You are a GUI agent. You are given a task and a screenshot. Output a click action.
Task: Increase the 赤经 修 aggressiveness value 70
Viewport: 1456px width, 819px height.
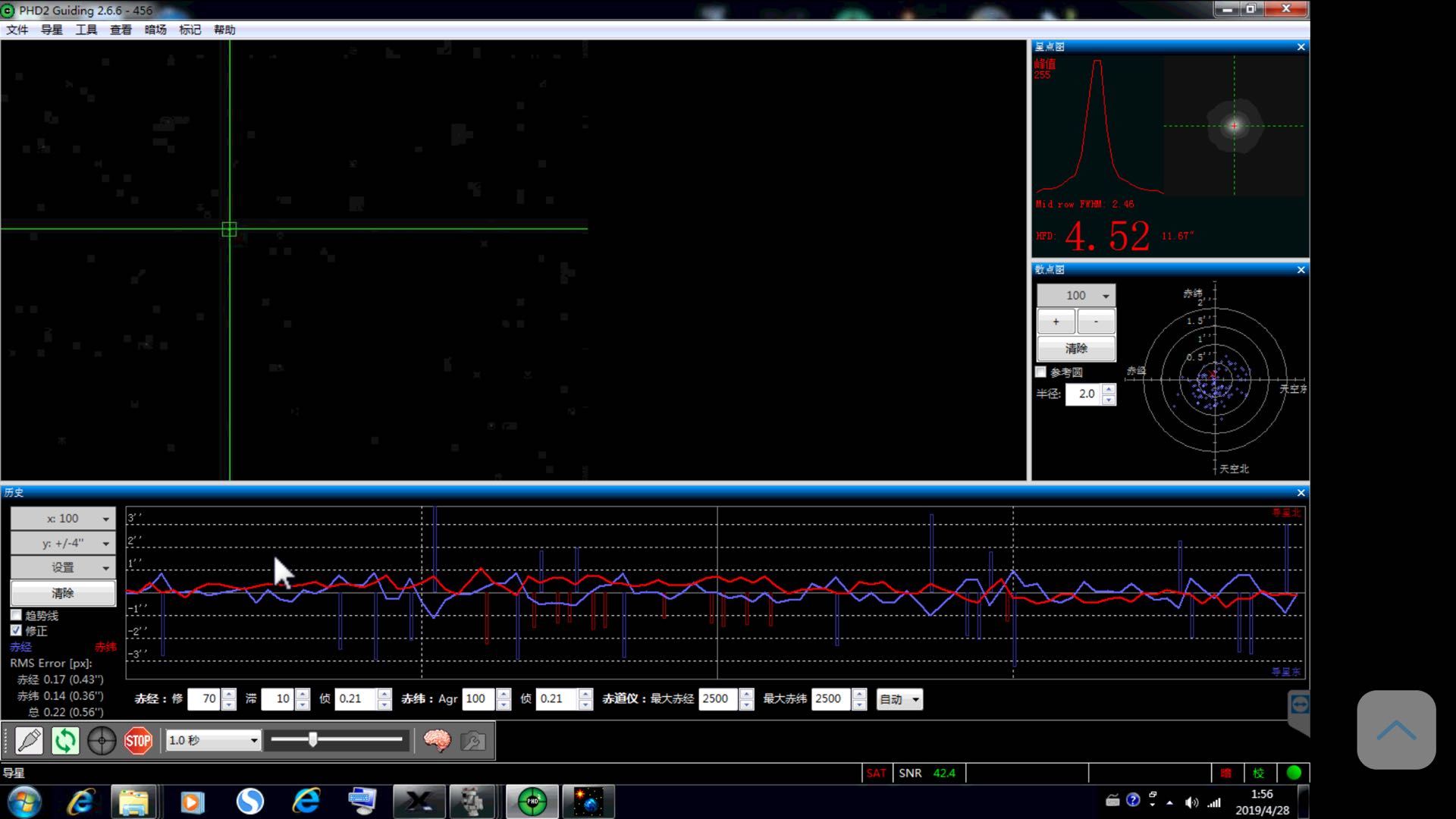[229, 694]
